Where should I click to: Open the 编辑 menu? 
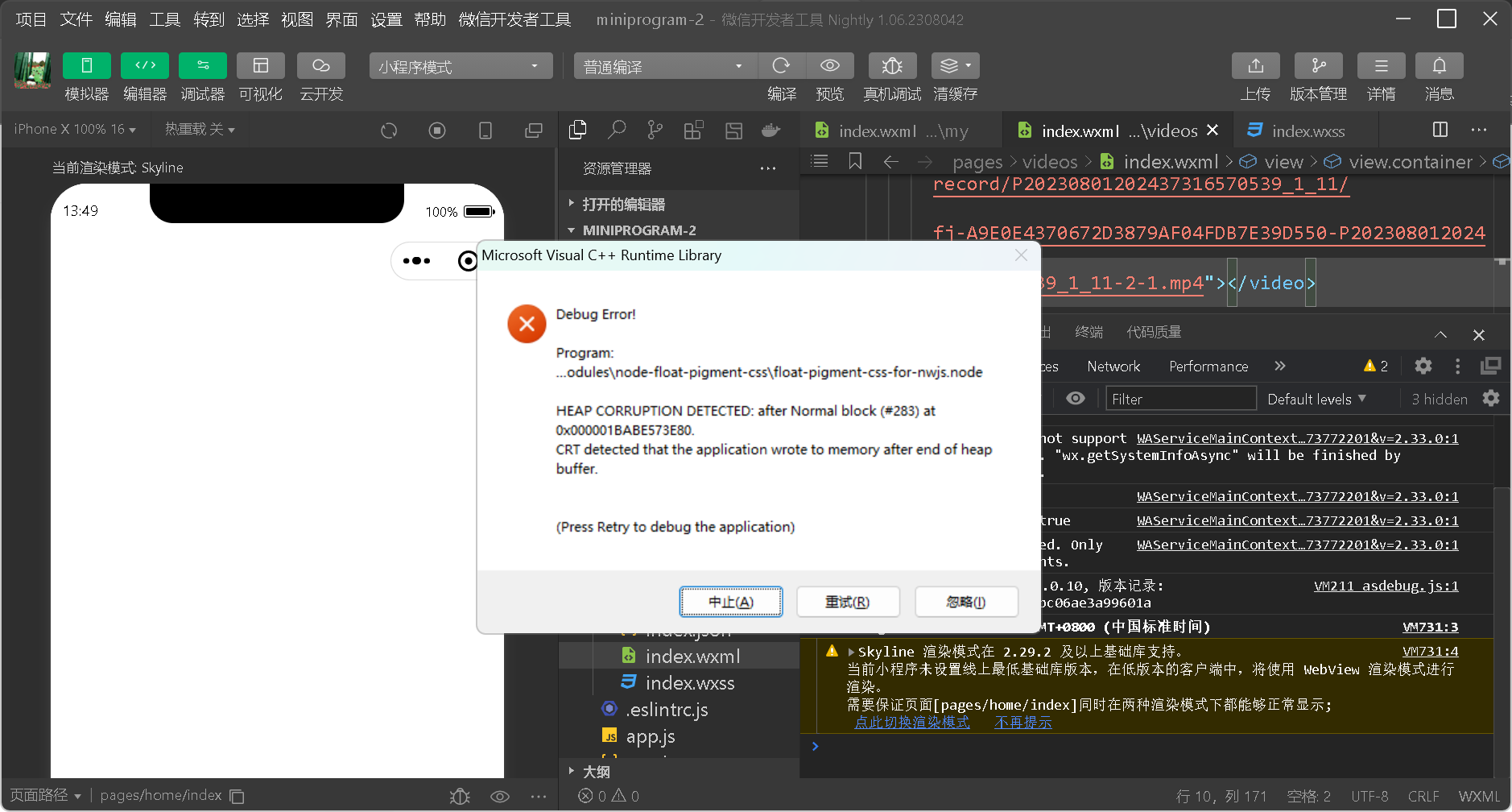tap(121, 19)
